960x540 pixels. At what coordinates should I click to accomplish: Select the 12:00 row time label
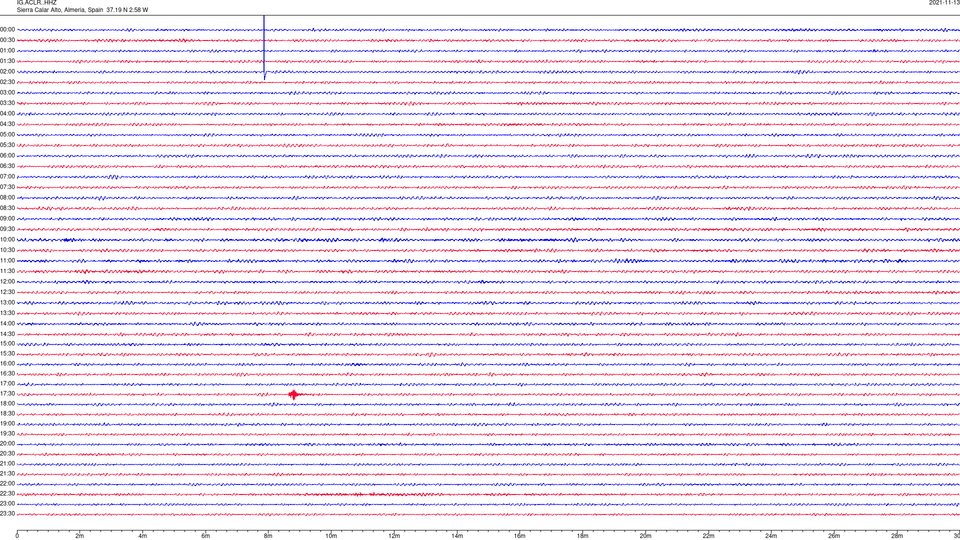tap(7, 281)
